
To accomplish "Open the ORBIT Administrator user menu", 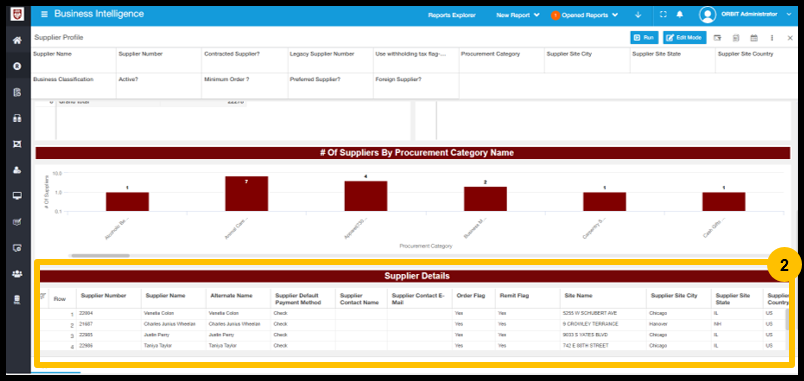I will pyautogui.click(x=745, y=14).
